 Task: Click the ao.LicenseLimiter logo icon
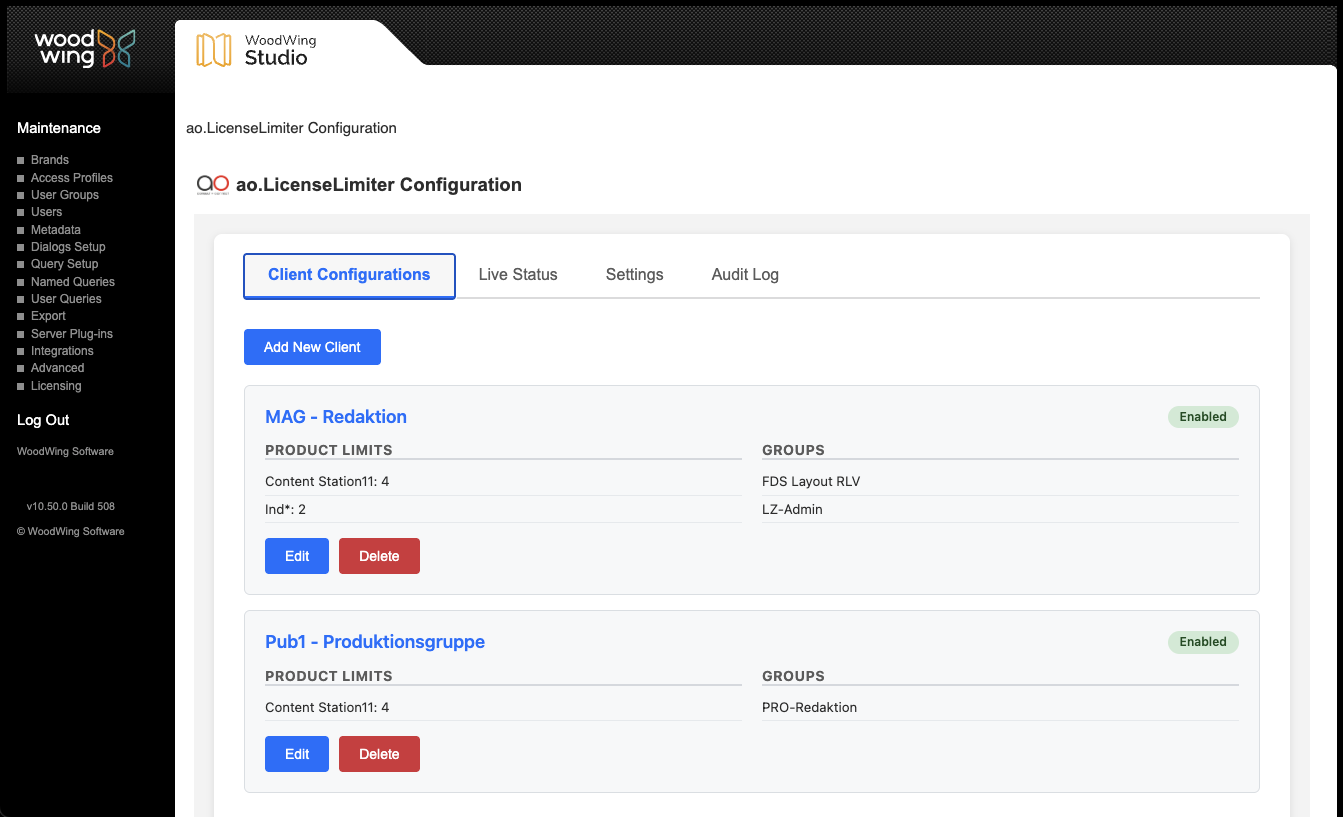pos(213,184)
